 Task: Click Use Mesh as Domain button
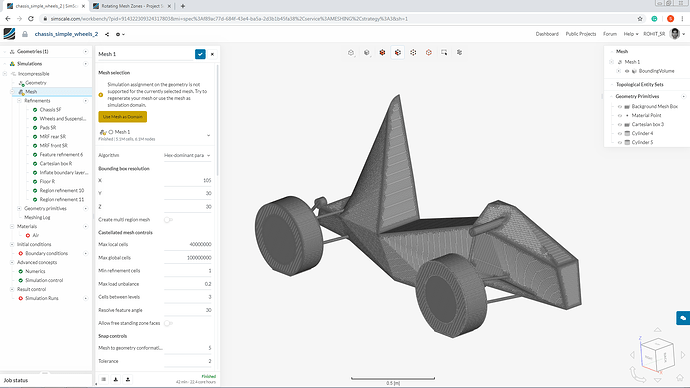point(123,117)
